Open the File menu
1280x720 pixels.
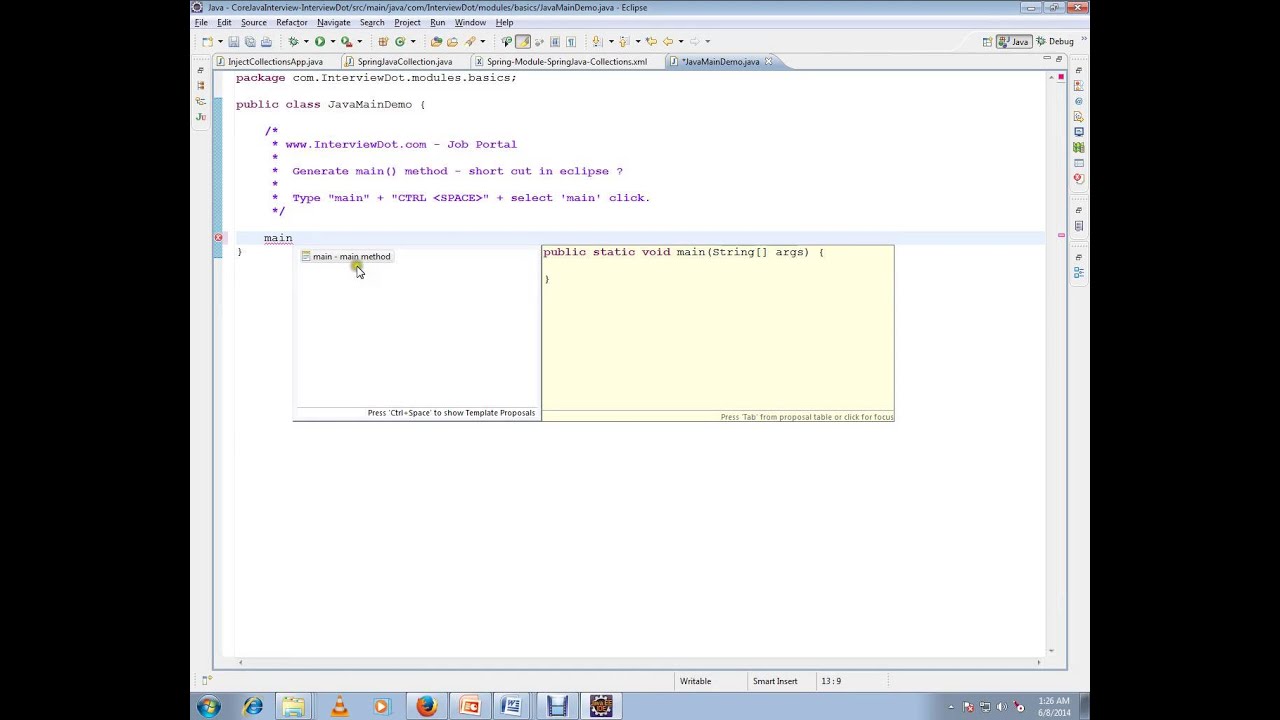(x=201, y=22)
